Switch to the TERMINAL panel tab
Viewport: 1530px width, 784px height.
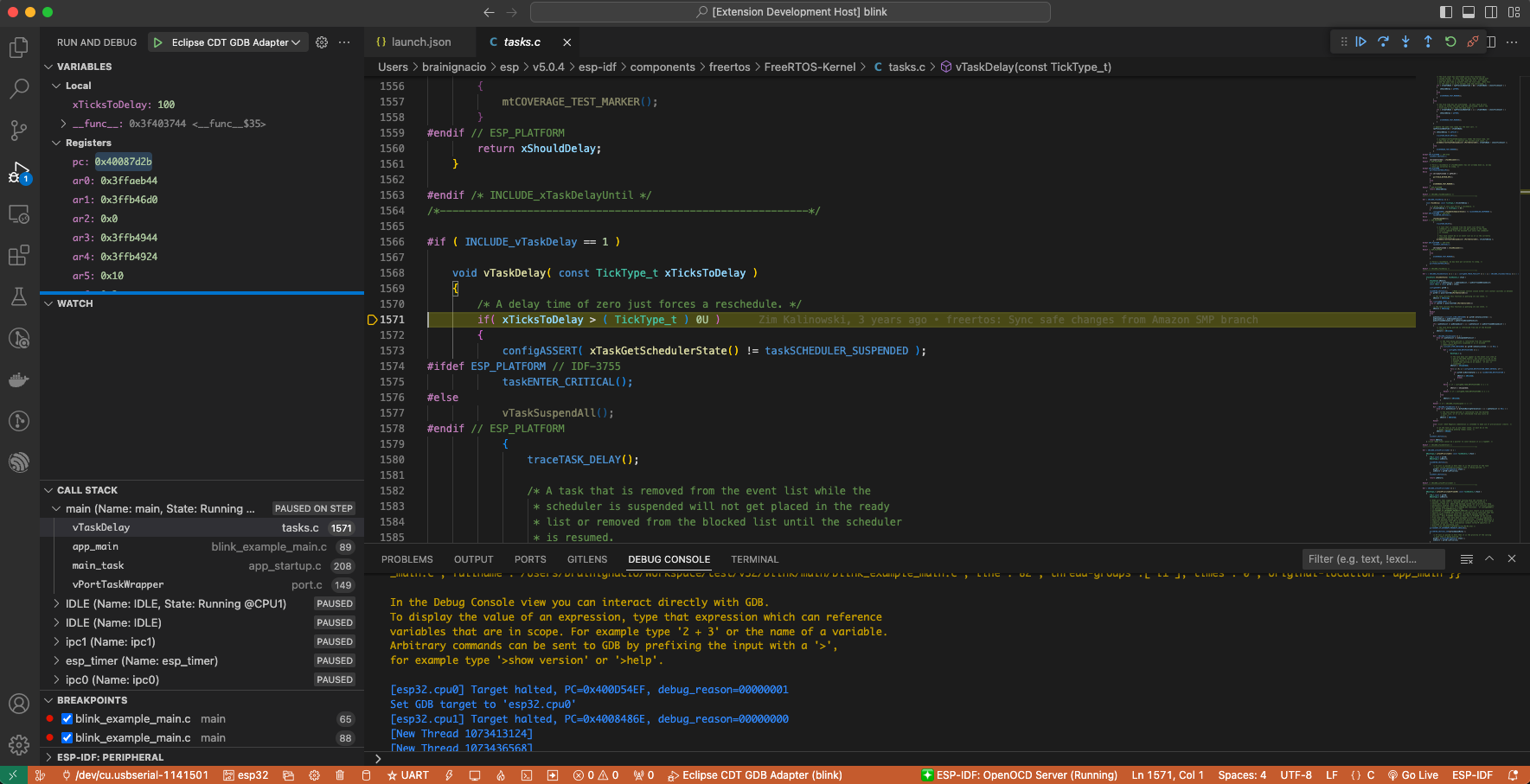pos(754,559)
